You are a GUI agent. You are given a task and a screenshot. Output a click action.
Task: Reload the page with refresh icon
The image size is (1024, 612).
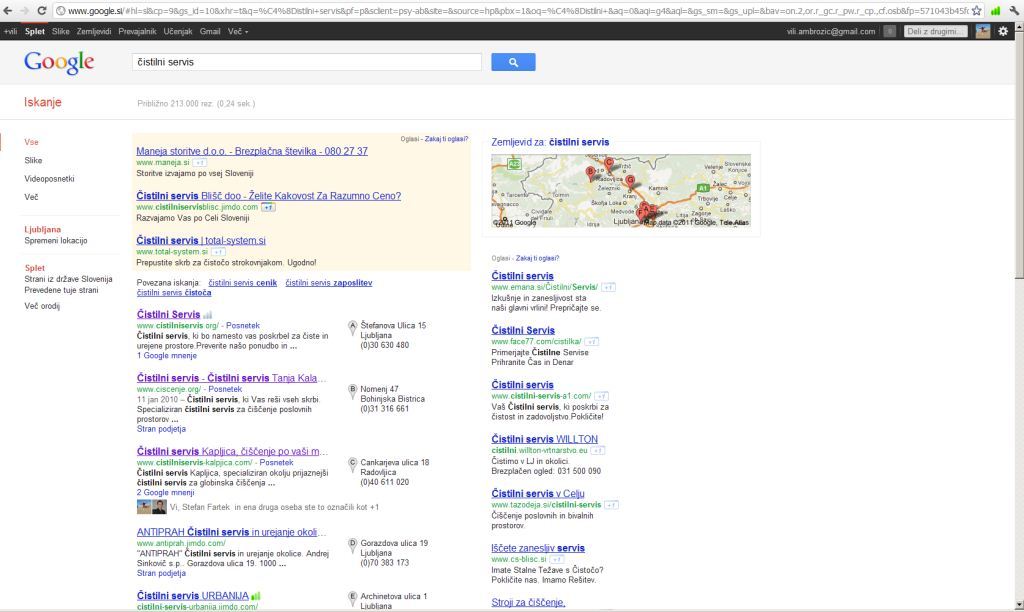[41, 10]
